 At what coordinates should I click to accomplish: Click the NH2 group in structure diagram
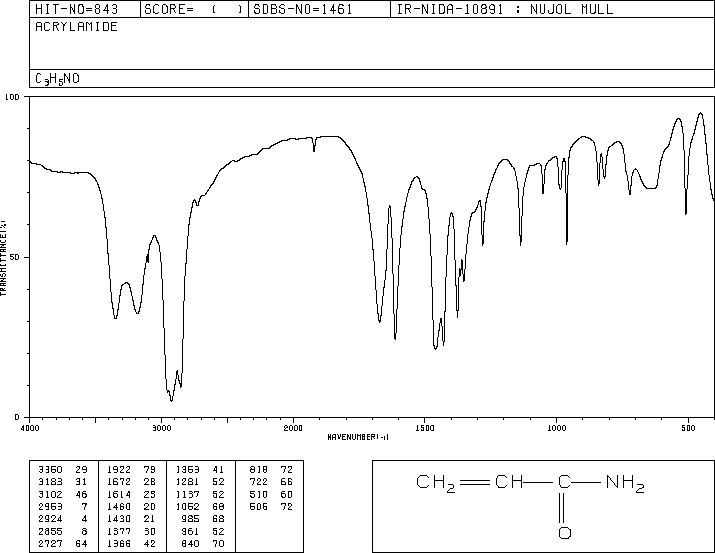point(625,486)
